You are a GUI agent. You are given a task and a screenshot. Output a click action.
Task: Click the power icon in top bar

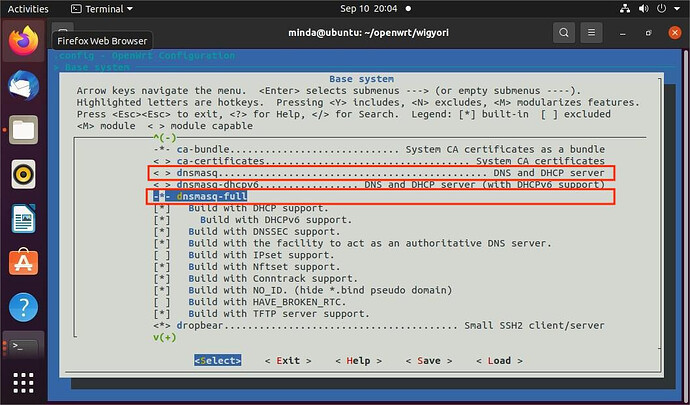coord(661,8)
